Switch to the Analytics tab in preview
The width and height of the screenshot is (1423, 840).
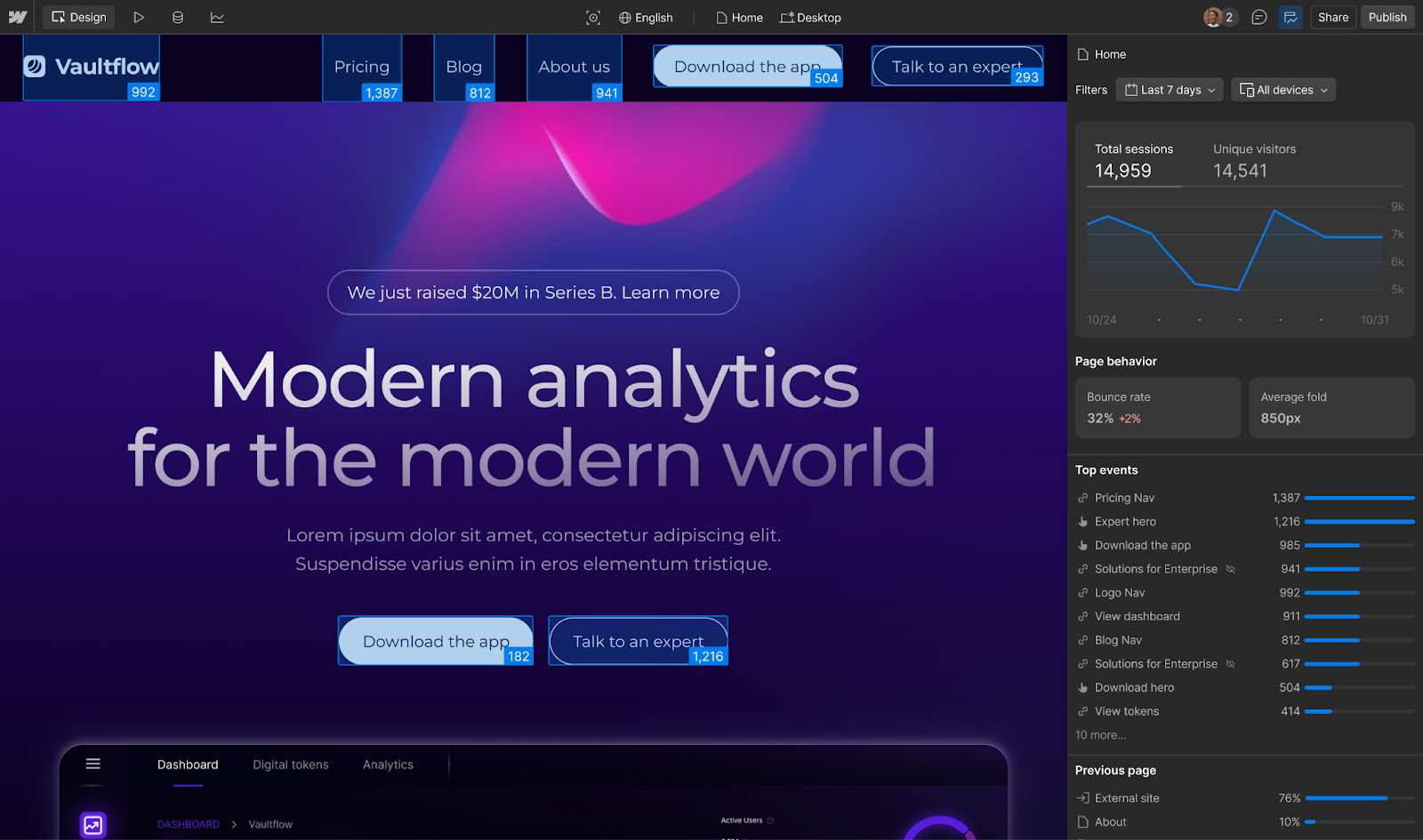[x=388, y=764]
